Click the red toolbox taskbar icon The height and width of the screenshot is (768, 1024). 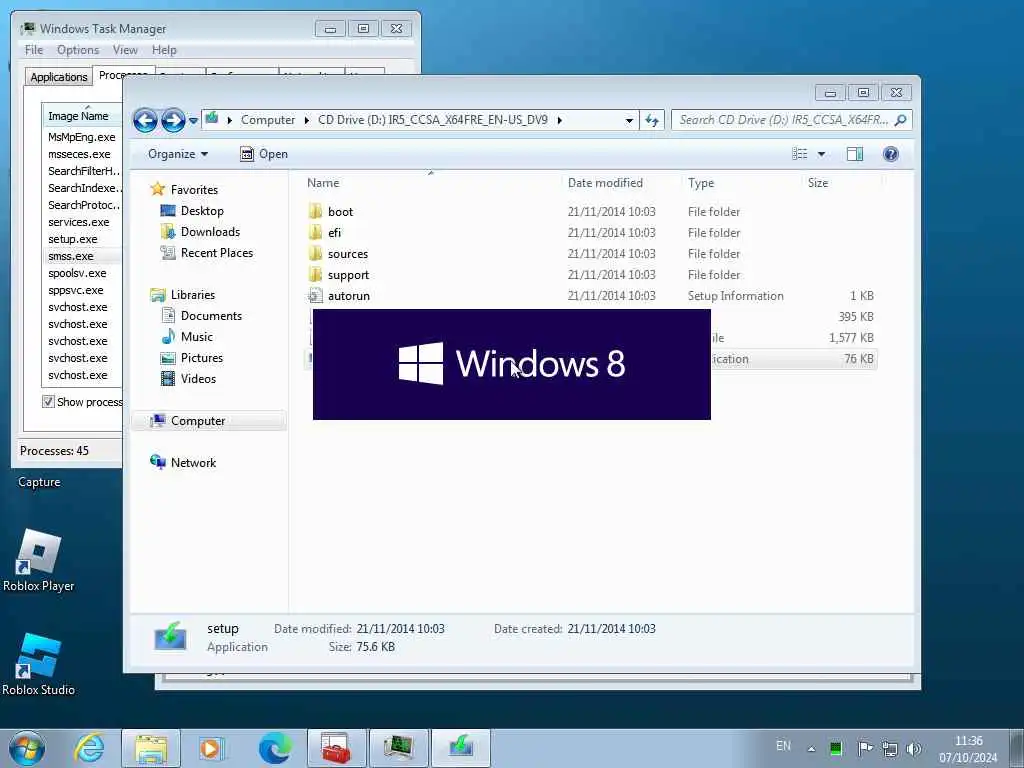click(x=336, y=748)
